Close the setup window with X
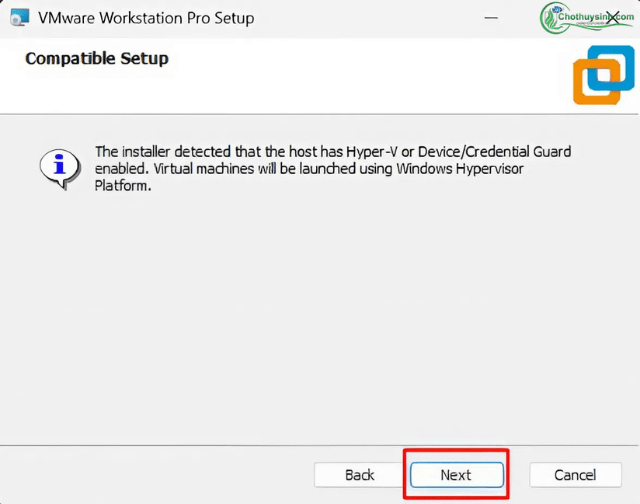The width and height of the screenshot is (640, 504). 613,18
